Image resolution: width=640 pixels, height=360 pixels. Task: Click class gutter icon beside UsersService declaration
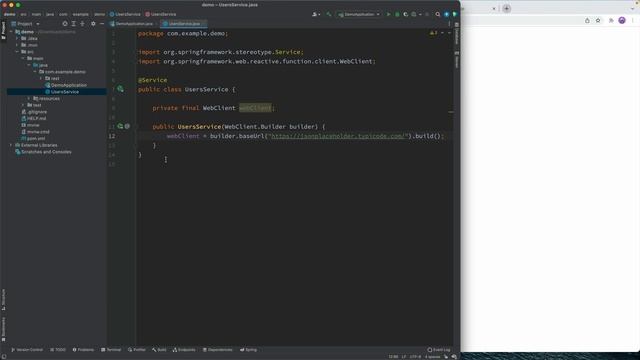[120, 89]
